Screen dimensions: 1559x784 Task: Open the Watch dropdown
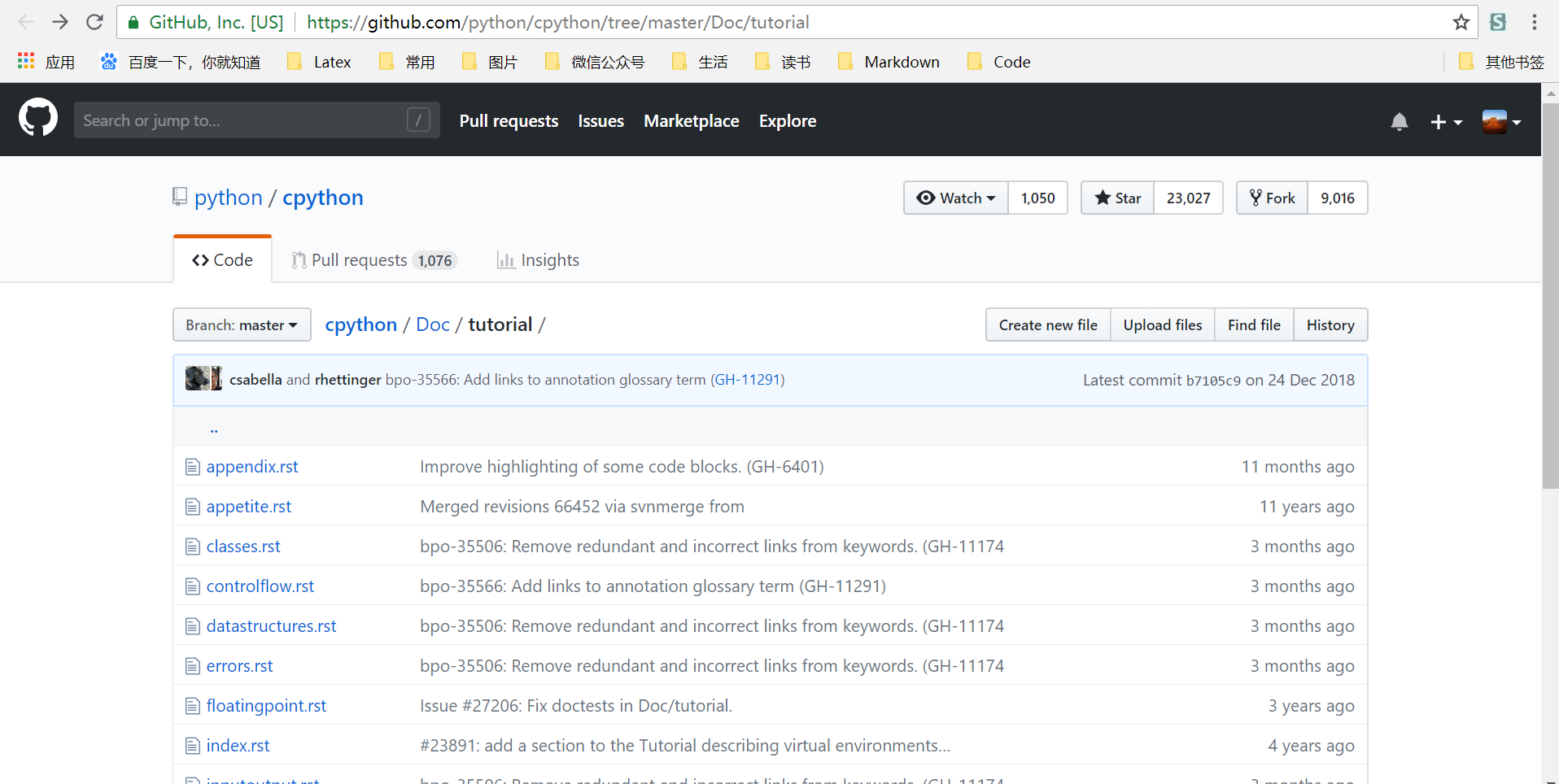point(956,198)
